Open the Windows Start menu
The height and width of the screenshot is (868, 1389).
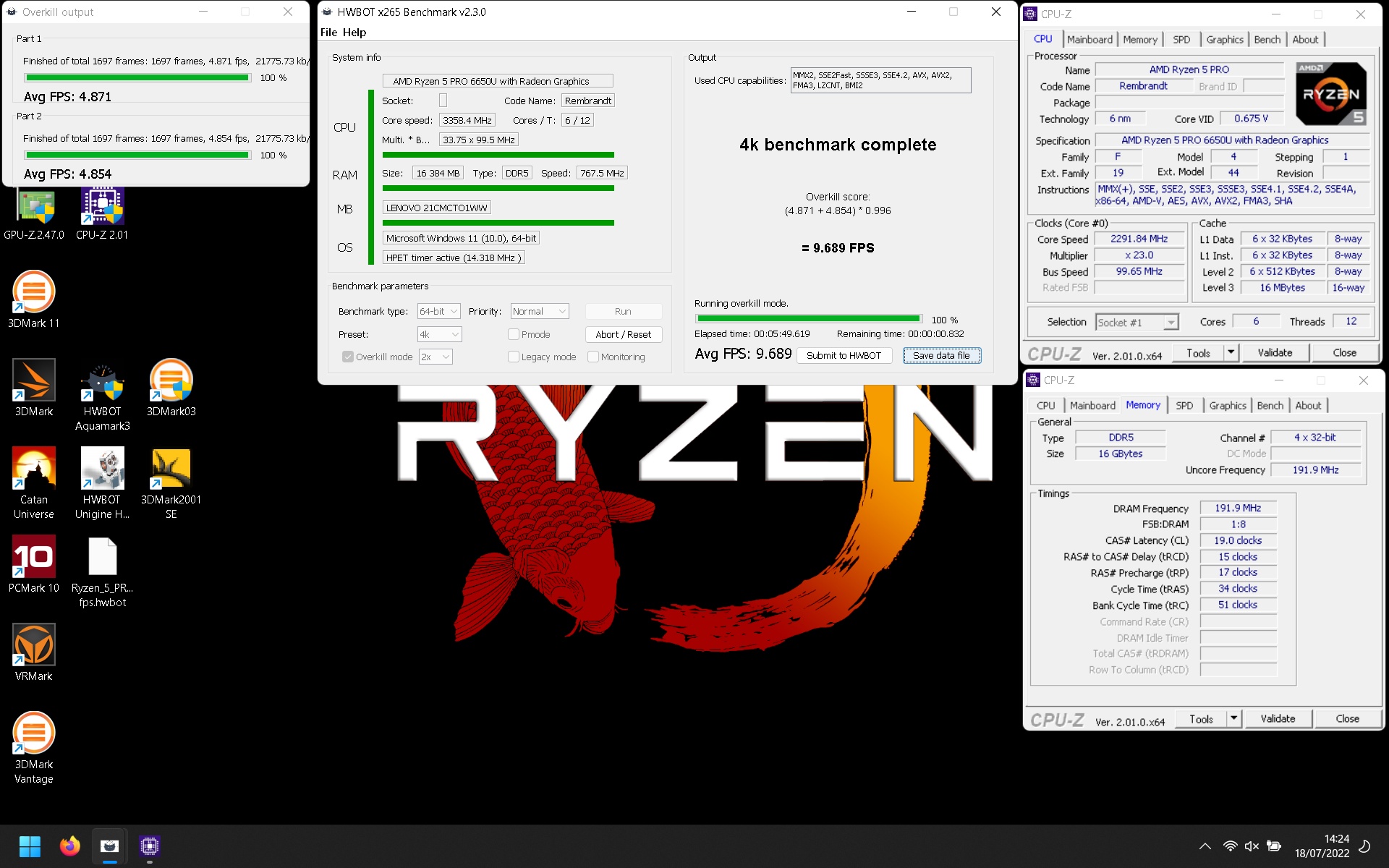point(30,846)
